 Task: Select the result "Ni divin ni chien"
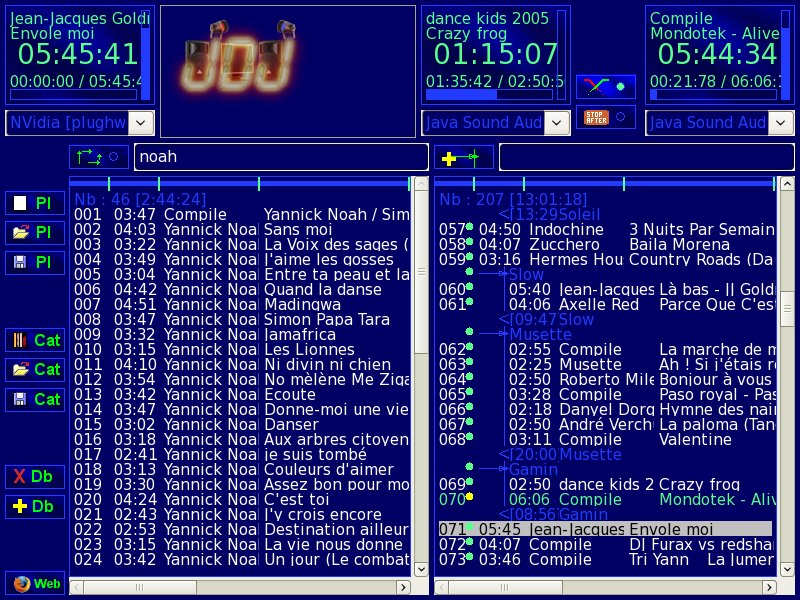pyautogui.click(x=242, y=364)
